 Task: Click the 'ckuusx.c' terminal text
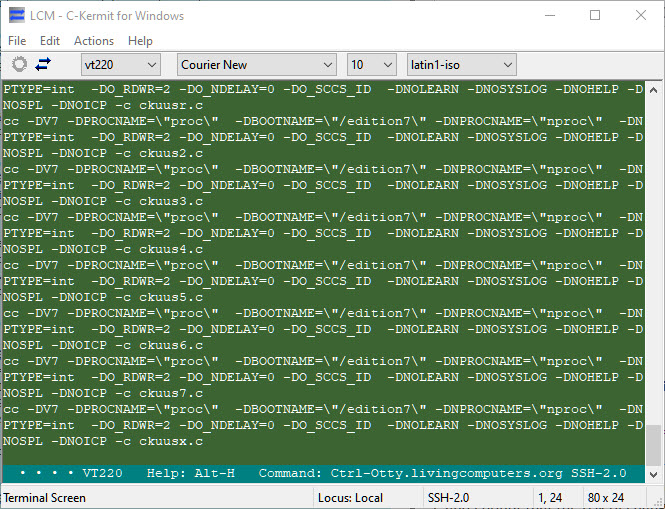pos(171,441)
